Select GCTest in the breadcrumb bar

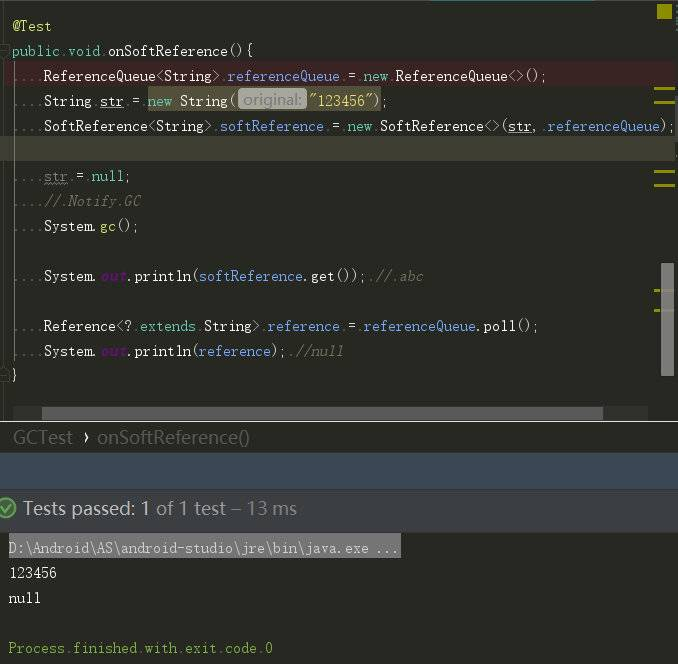pos(42,437)
